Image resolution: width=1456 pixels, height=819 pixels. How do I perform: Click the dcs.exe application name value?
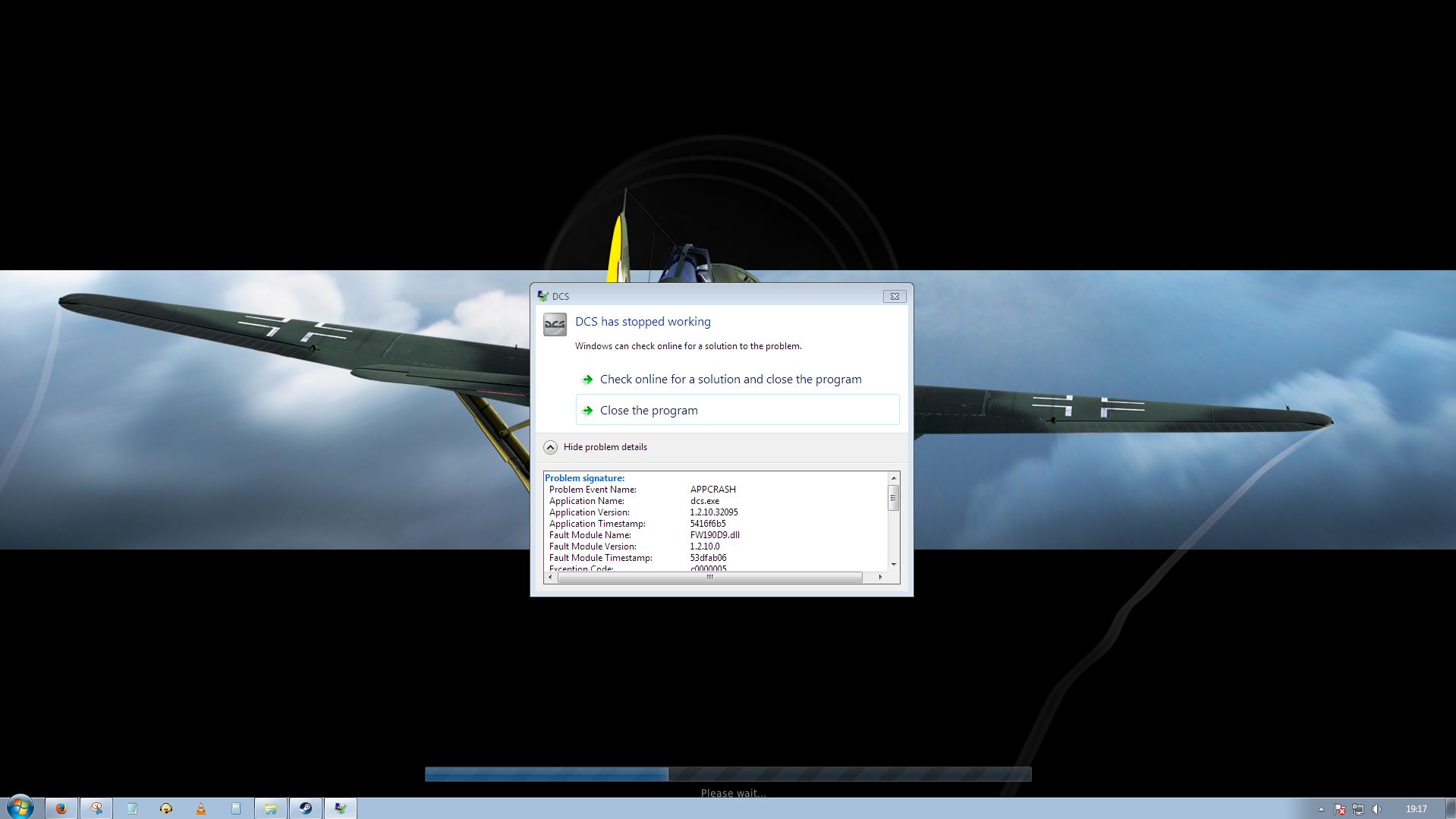[x=705, y=501]
